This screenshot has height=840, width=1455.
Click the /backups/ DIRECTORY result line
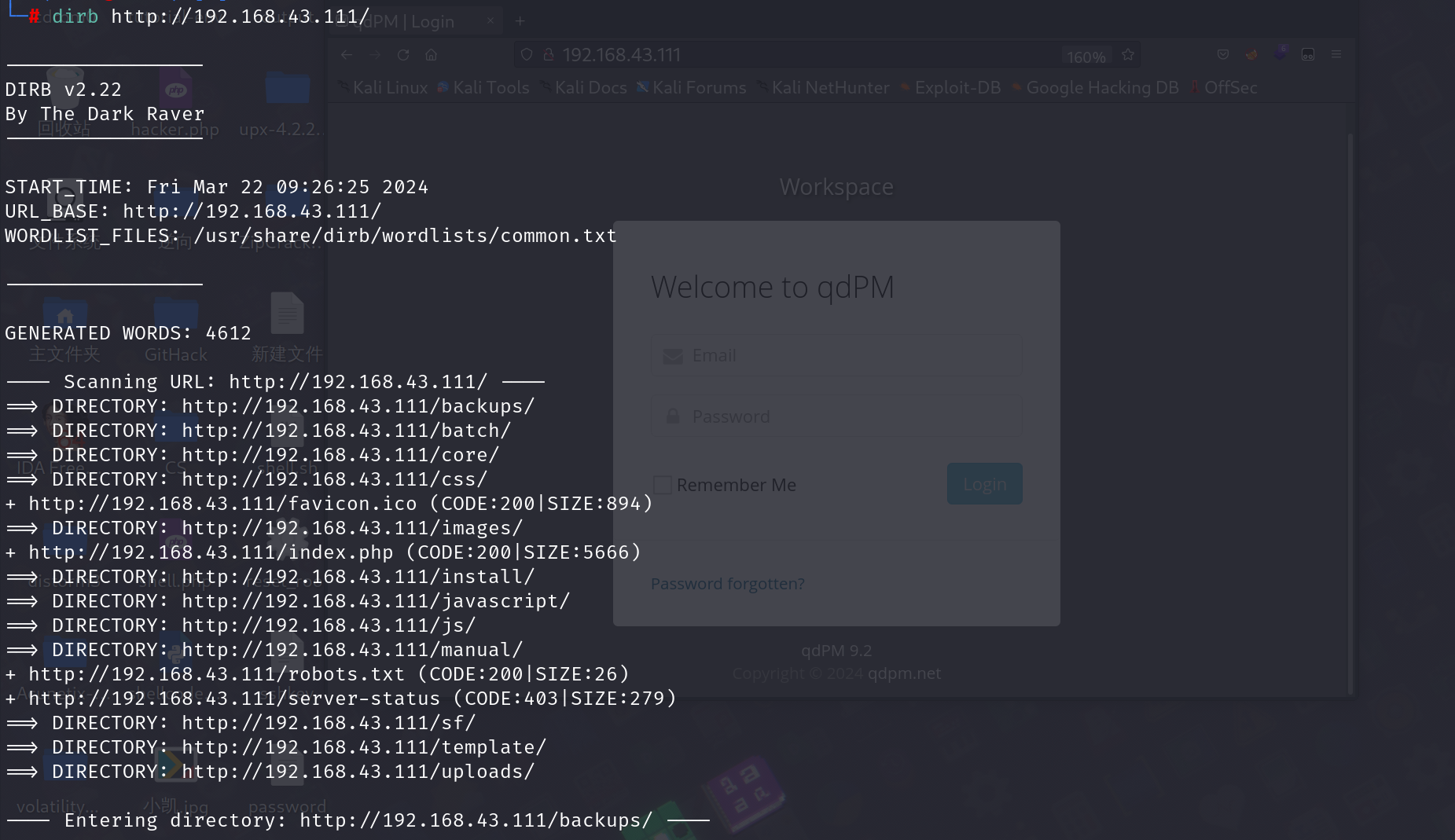coord(270,406)
